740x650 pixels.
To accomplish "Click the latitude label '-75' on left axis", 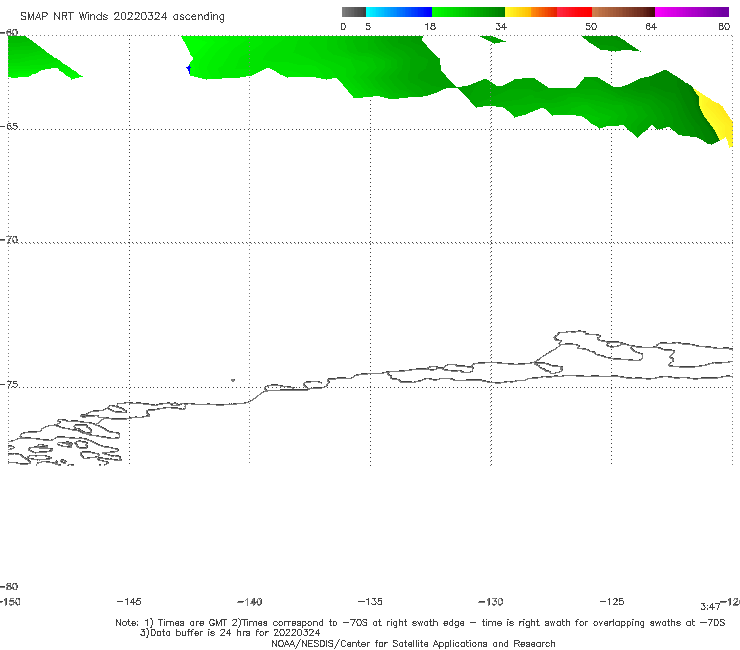I will click(9, 384).
